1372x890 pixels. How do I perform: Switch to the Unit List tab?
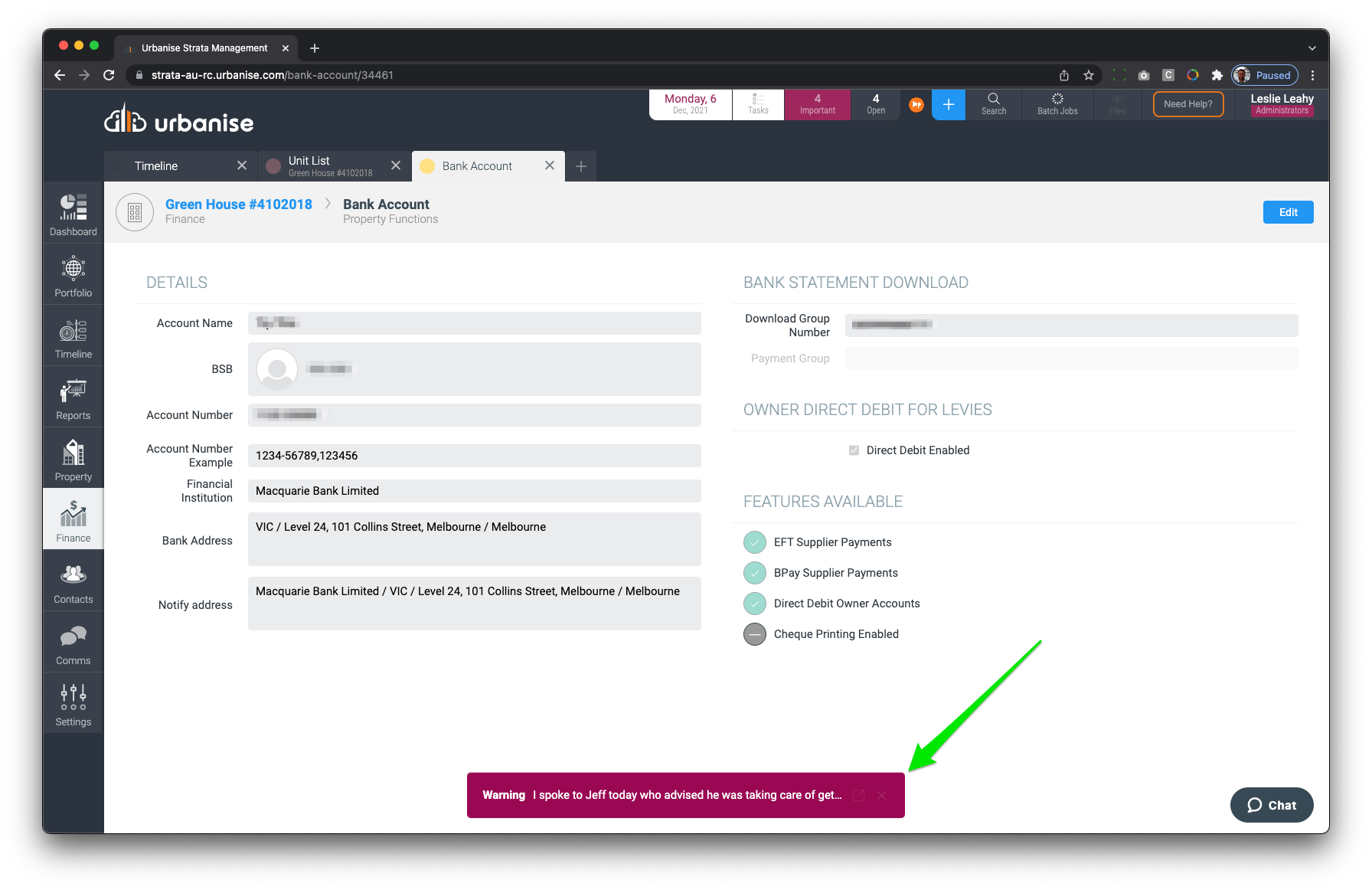point(329,166)
